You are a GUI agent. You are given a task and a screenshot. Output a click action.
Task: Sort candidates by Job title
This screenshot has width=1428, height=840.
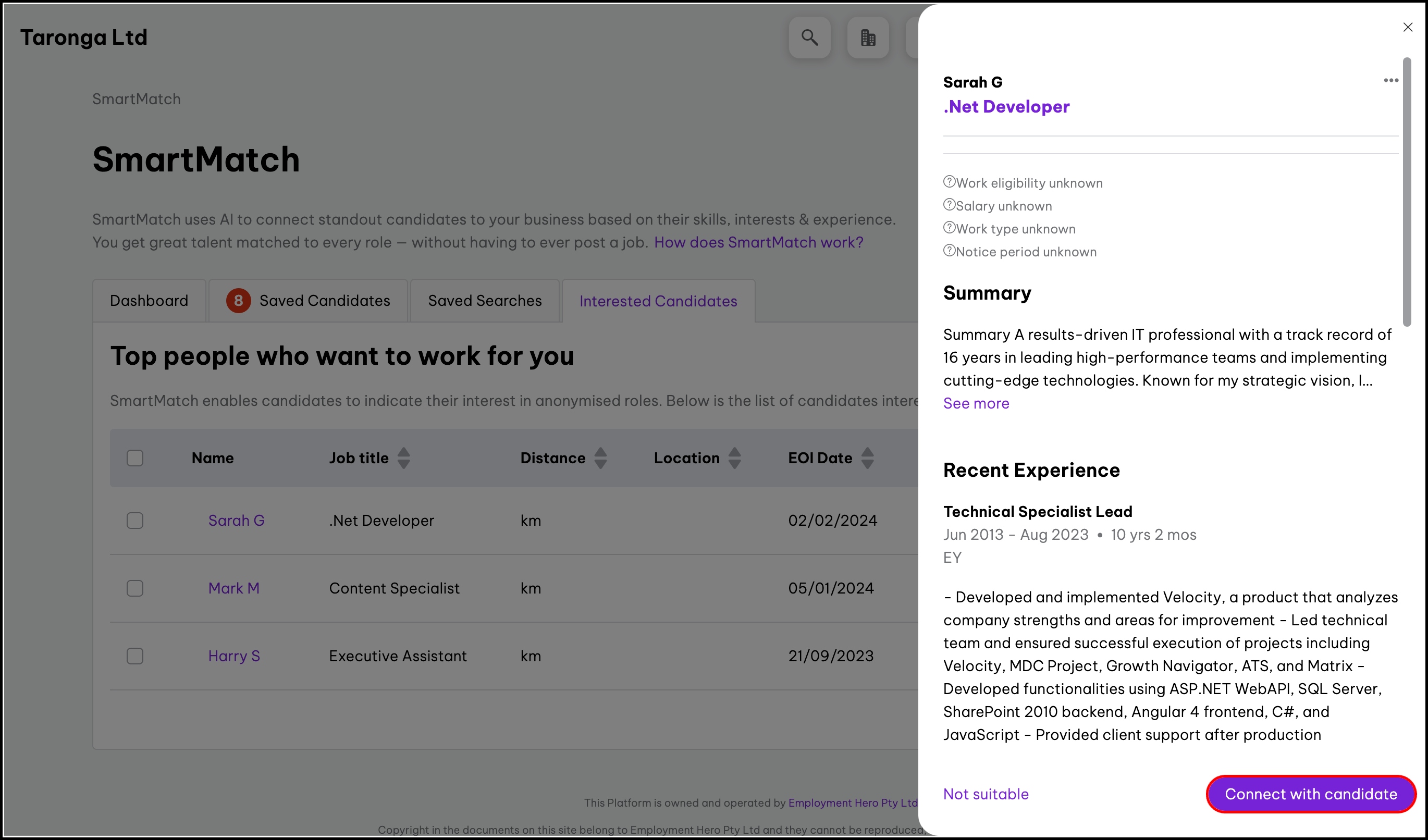pos(403,458)
